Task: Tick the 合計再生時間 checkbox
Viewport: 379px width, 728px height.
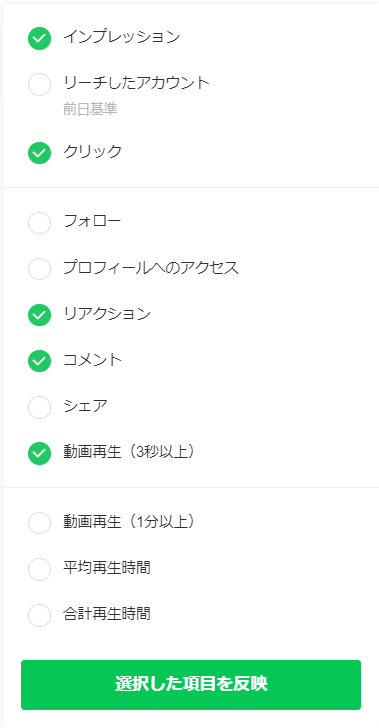Action: click(39, 615)
